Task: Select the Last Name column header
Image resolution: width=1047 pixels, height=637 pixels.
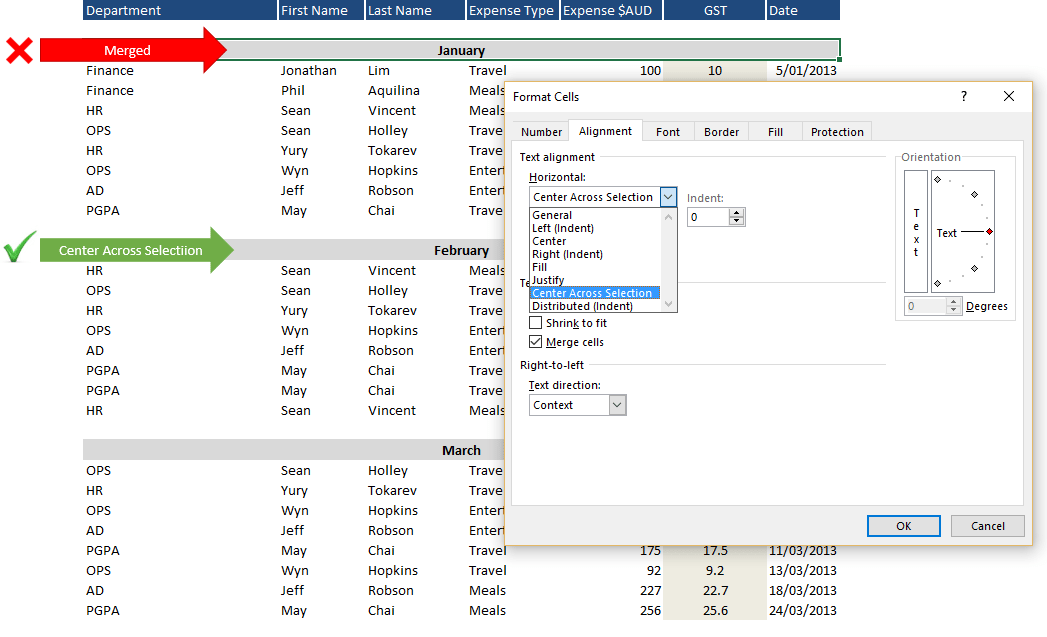Action: 415,10
